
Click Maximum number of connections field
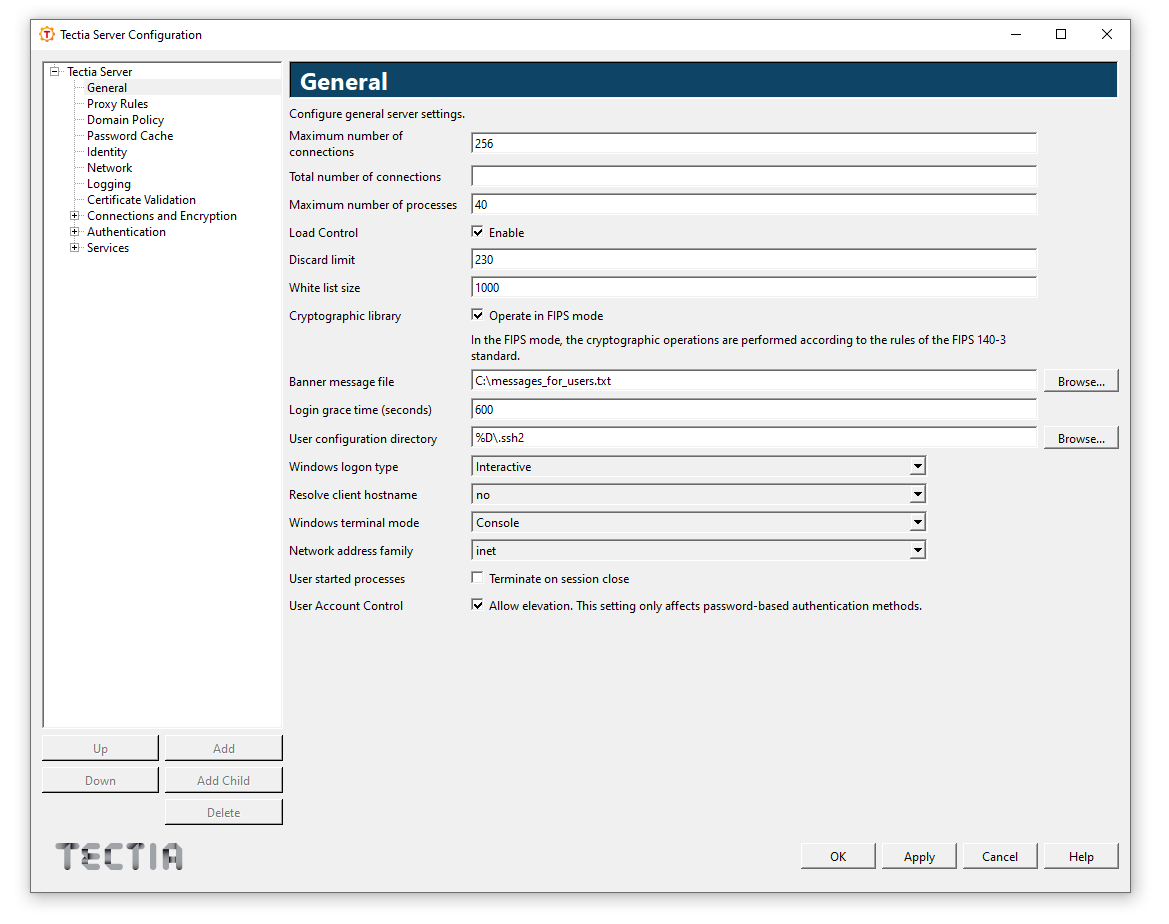tap(754, 143)
